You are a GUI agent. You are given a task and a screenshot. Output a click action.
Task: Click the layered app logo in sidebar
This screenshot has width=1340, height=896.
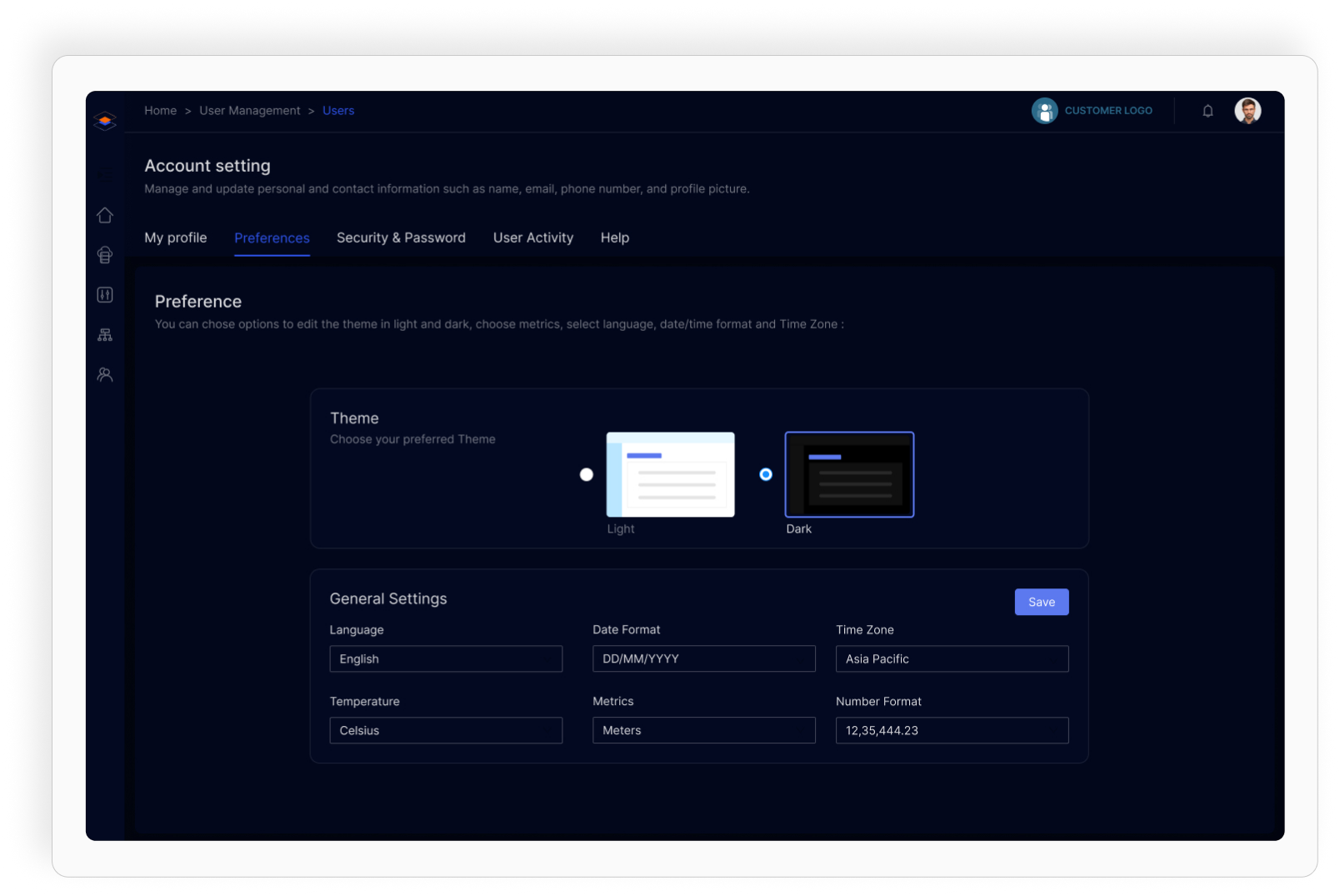(x=105, y=122)
